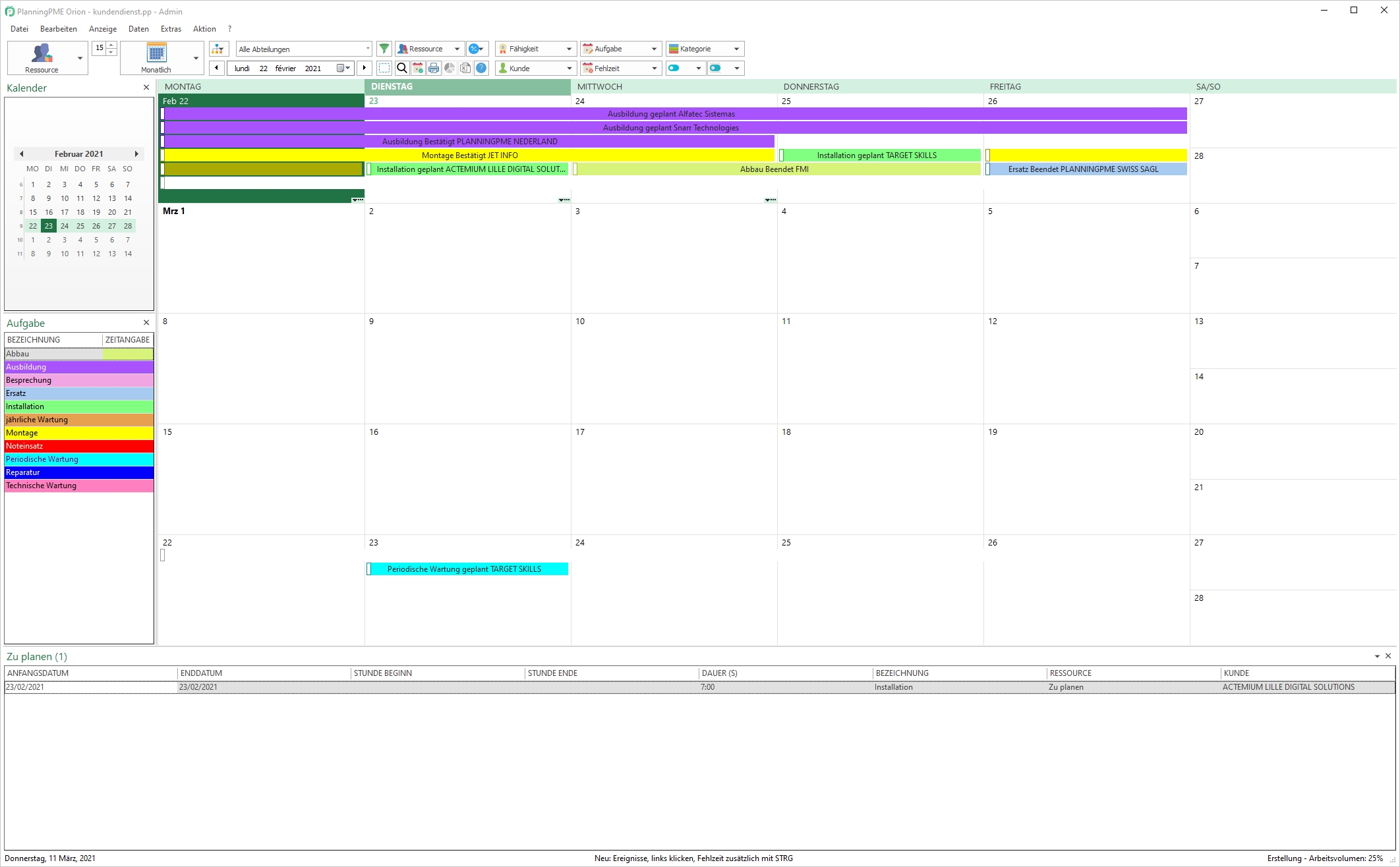The height and width of the screenshot is (867, 1400).
Task: Close the Zu planen panel
Action: coord(1388,656)
